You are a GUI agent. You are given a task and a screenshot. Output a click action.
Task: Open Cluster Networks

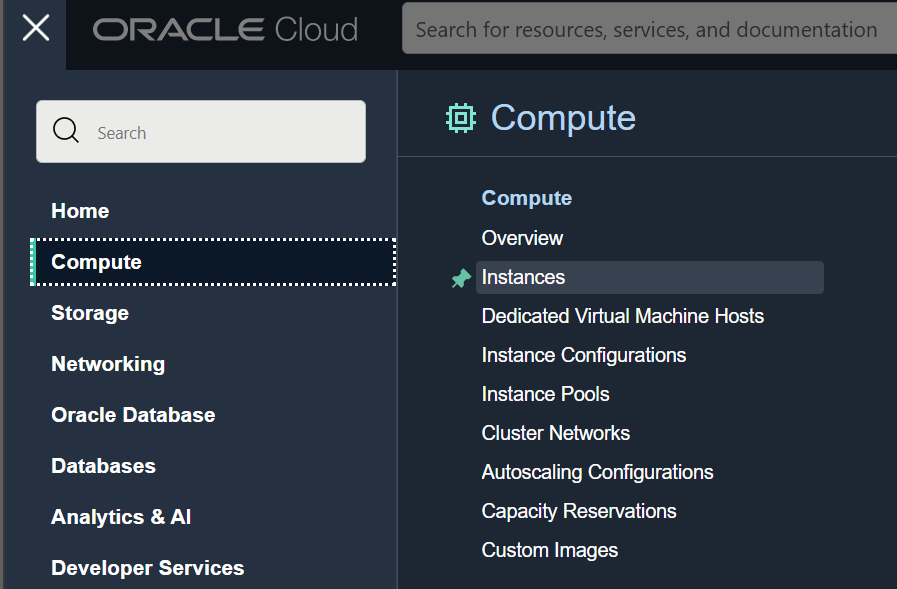click(556, 433)
